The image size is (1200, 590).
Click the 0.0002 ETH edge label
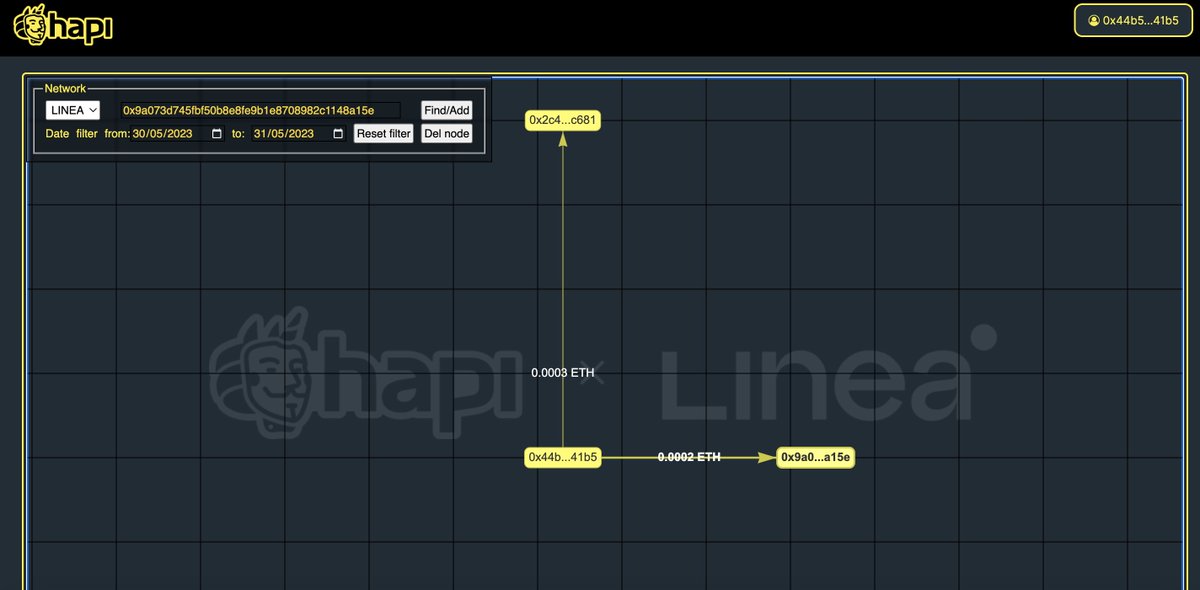pos(689,457)
